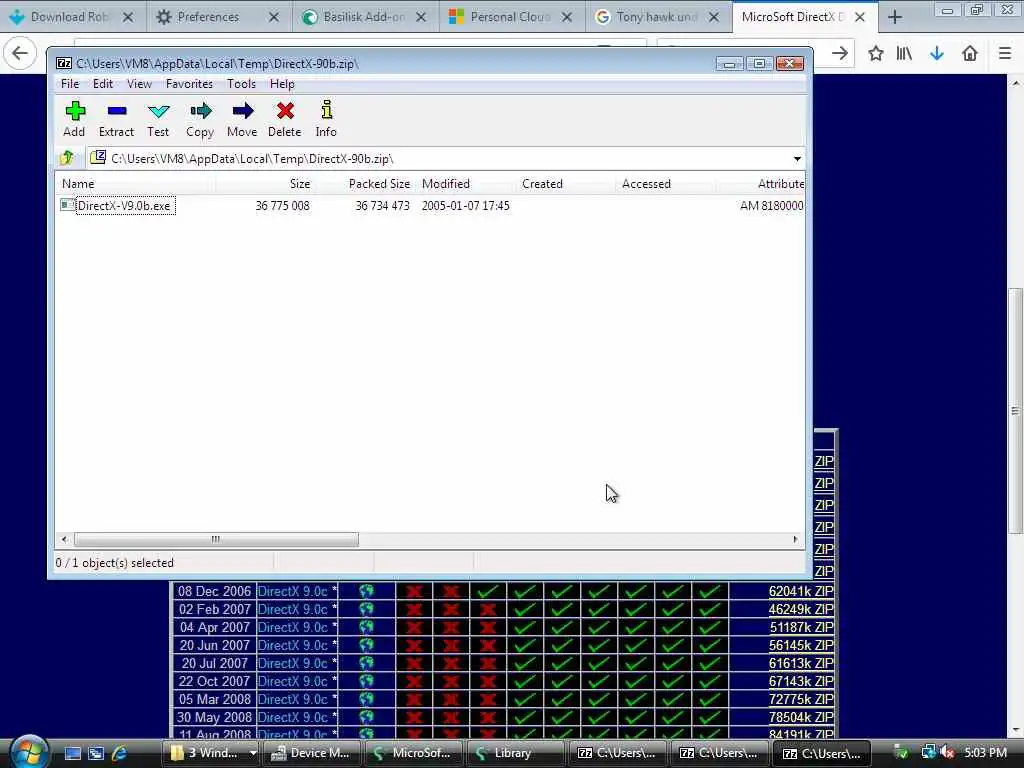Click the red Delete icon
The width and height of the screenshot is (1024, 768).
pos(285,118)
